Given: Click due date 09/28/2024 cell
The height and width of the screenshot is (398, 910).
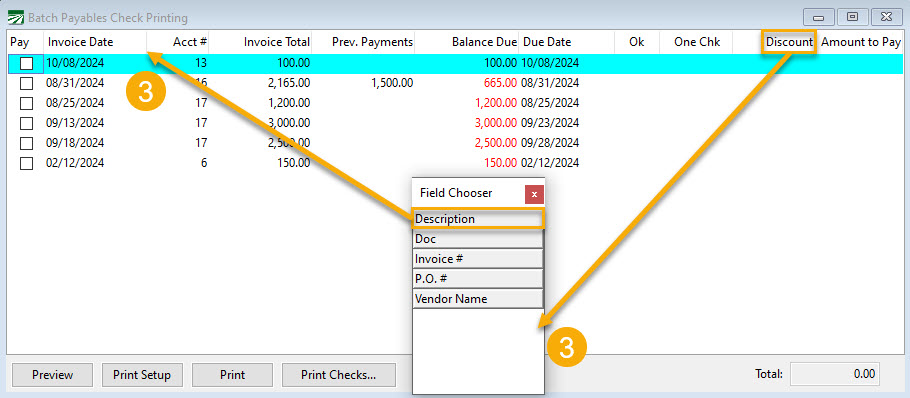Looking at the screenshot, I should (551, 143).
